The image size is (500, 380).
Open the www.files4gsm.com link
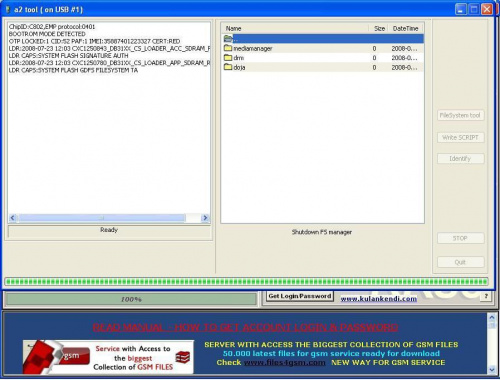284,362
